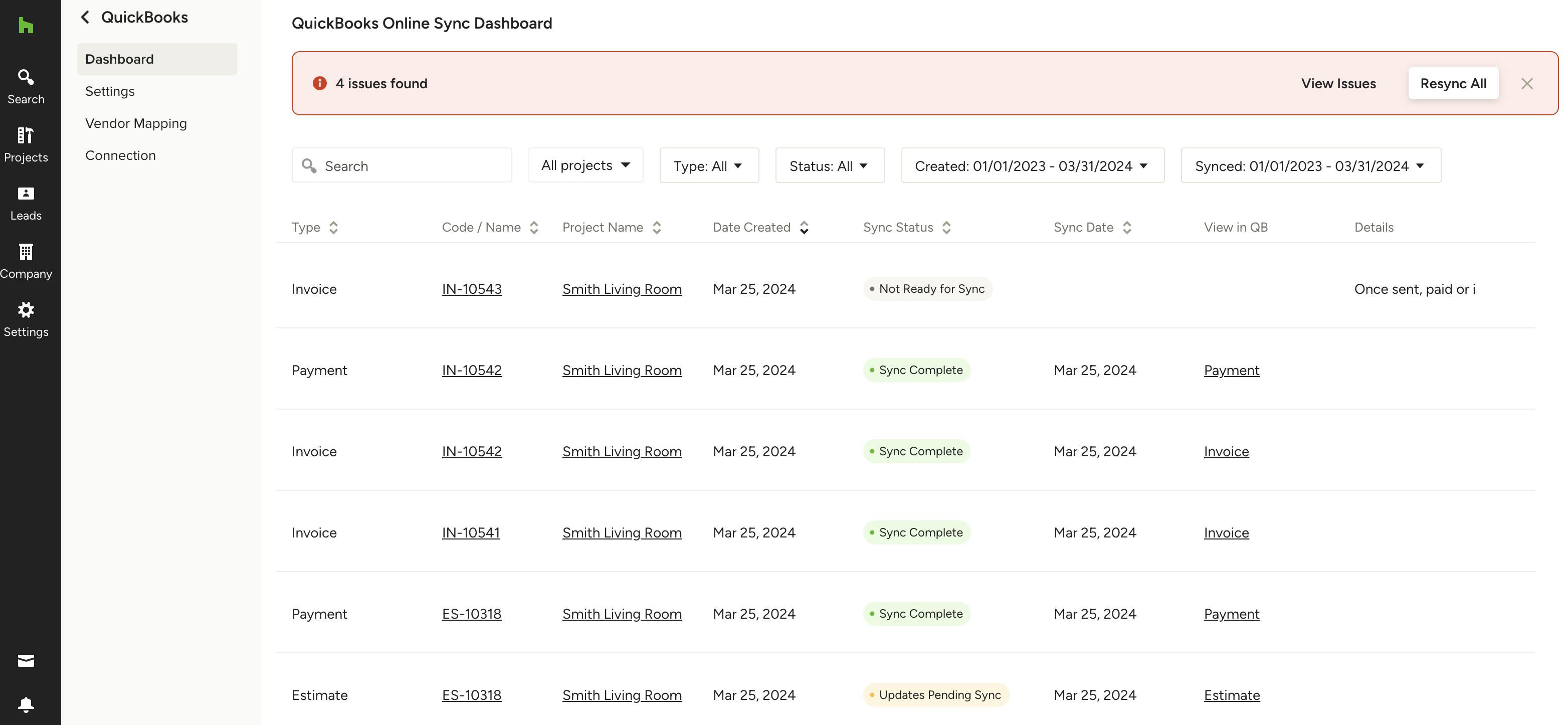1568x725 pixels.
Task: Sort by Sync Status column
Action: click(946, 228)
